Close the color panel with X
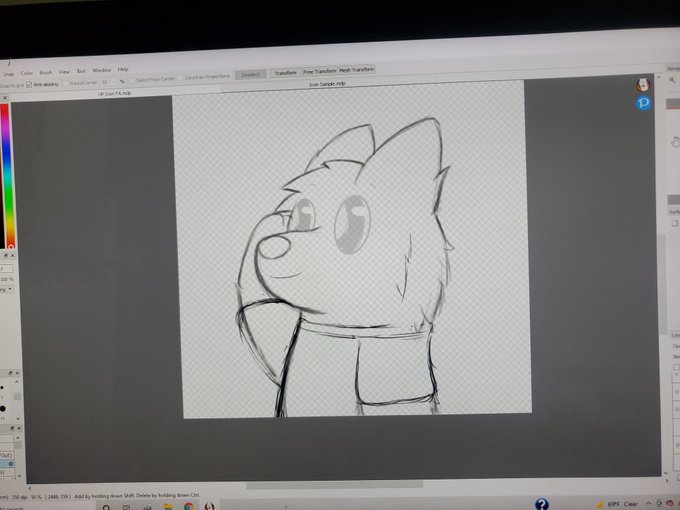 pos(5,98)
